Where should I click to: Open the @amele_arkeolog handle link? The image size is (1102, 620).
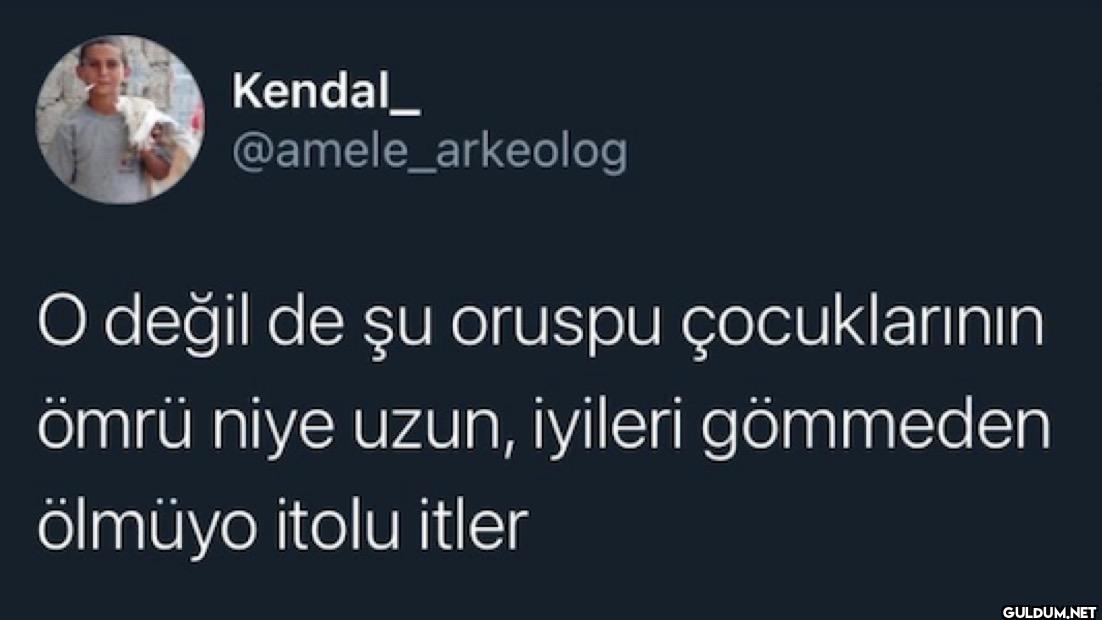click(429, 153)
